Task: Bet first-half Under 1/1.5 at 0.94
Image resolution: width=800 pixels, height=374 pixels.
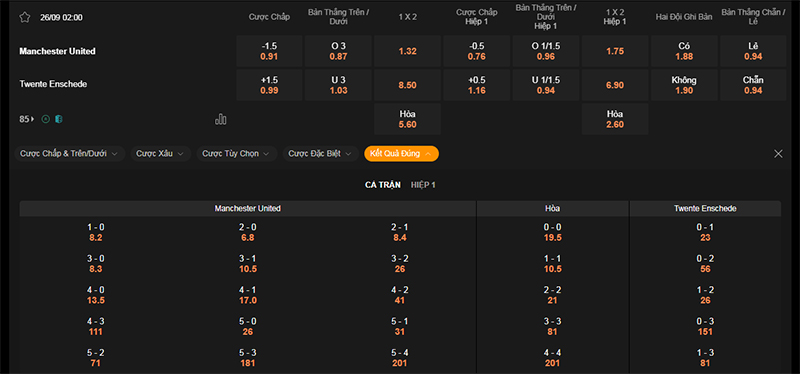Action: click(546, 85)
